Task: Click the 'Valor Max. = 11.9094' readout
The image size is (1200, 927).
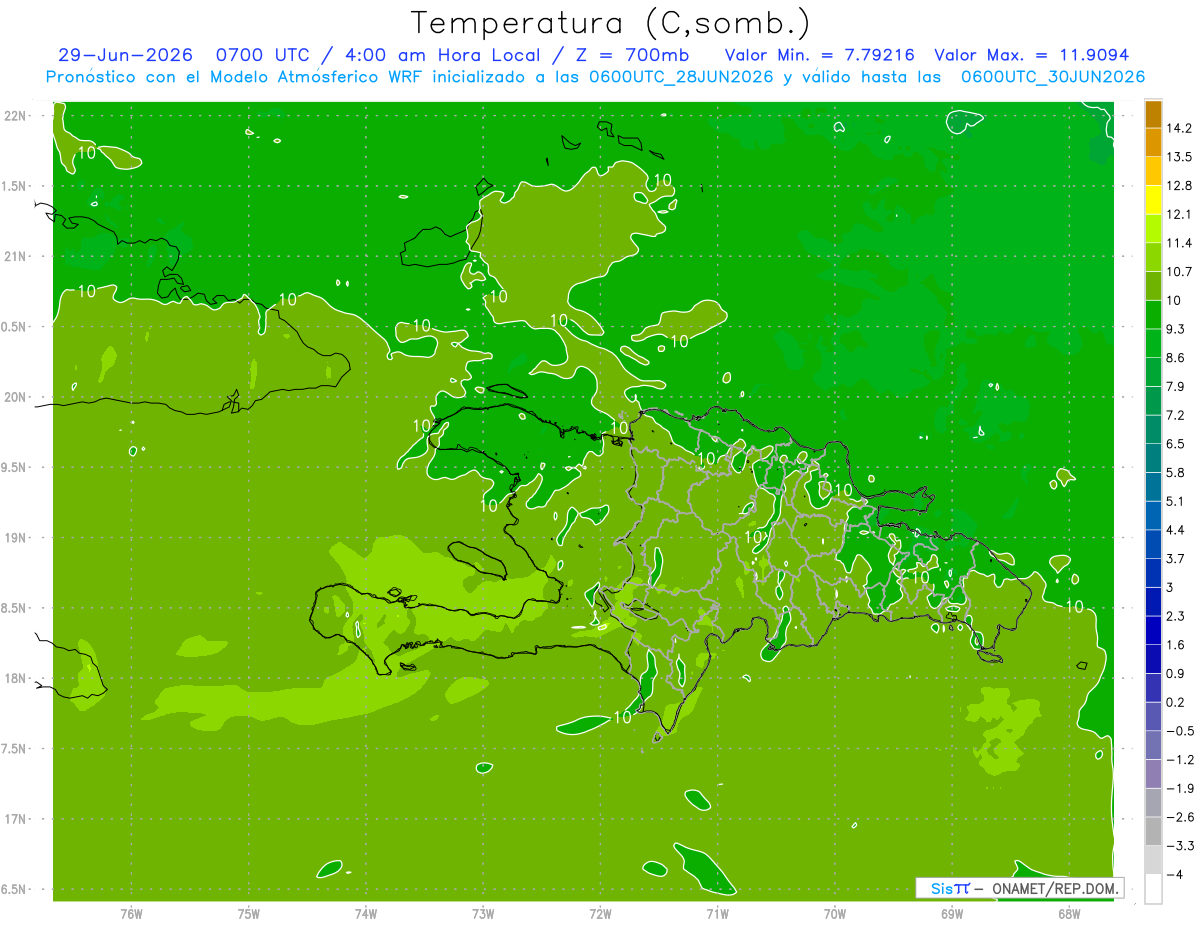Action: [x=1032, y=55]
